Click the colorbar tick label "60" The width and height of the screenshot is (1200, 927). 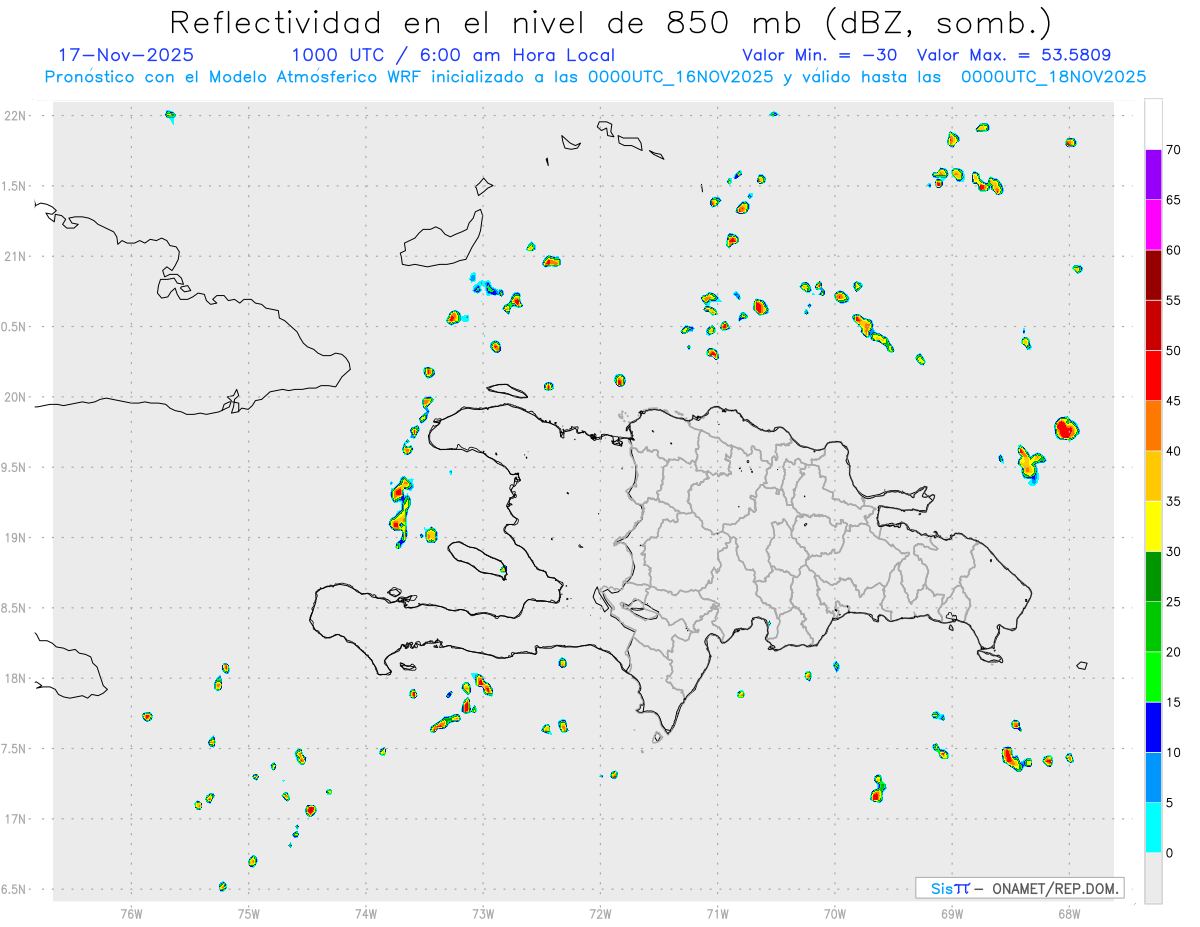(1173, 250)
